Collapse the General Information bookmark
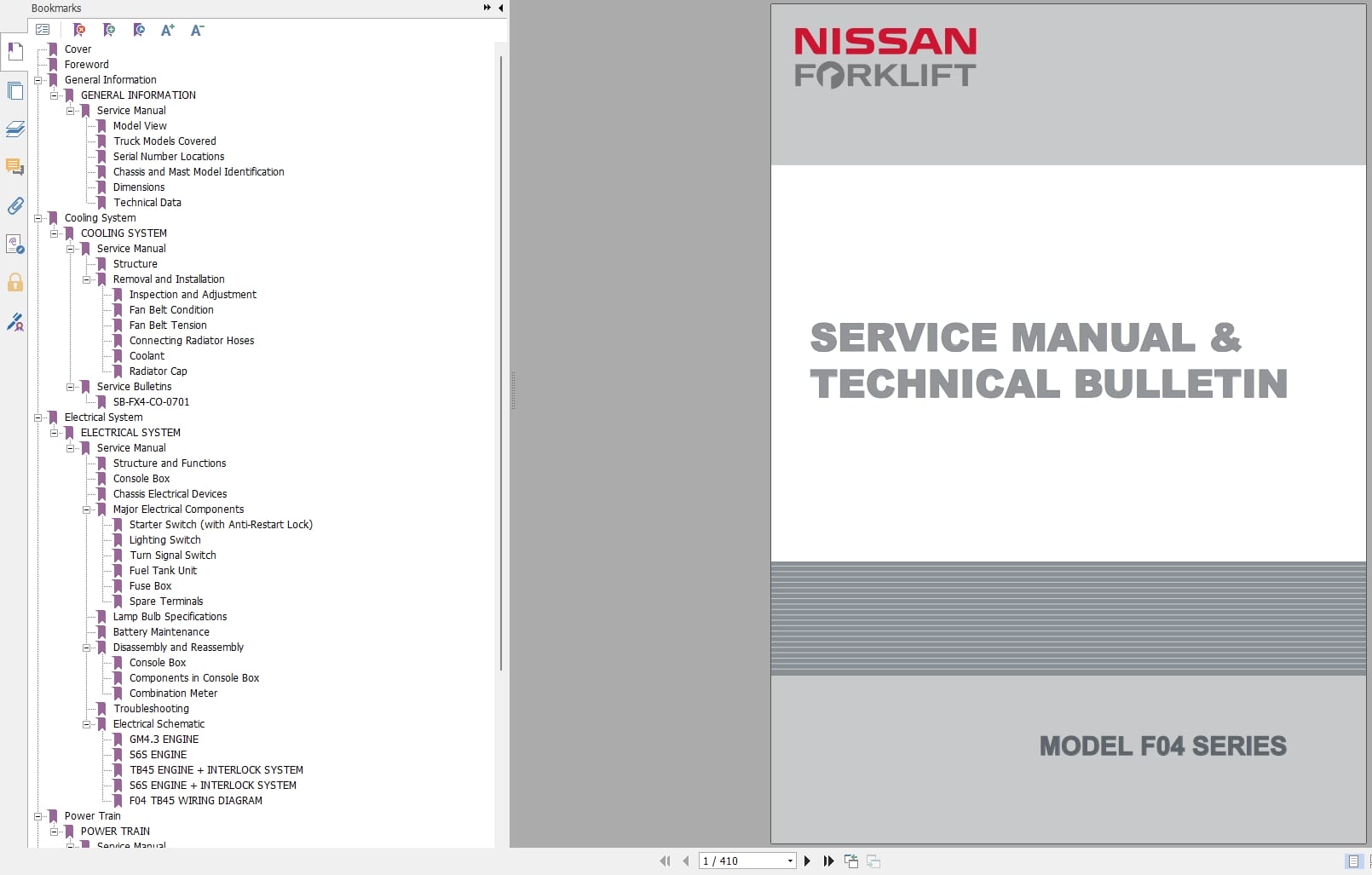This screenshot has height=875, width=1372. (x=37, y=80)
